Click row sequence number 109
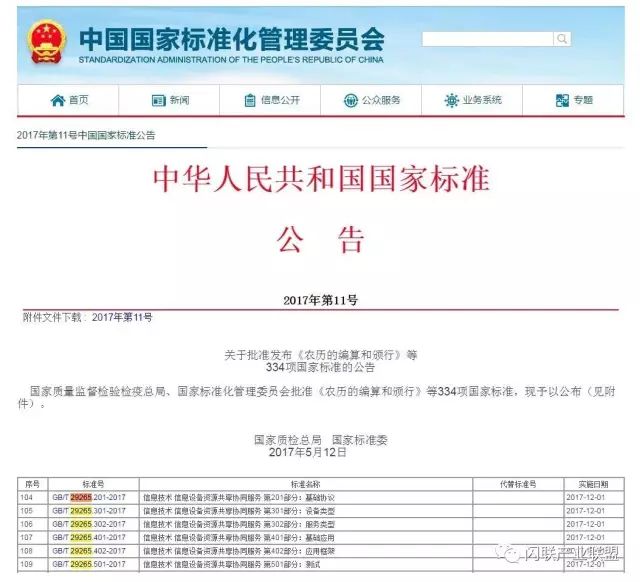640x582 pixels. pyautogui.click(x=26, y=564)
